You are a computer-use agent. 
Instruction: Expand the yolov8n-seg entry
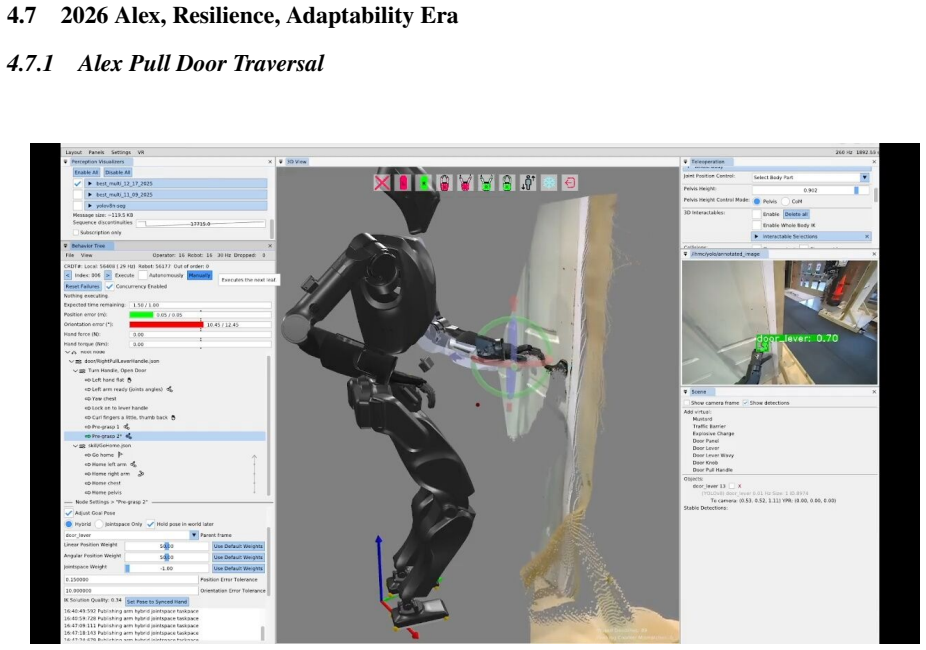coord(90,205)
